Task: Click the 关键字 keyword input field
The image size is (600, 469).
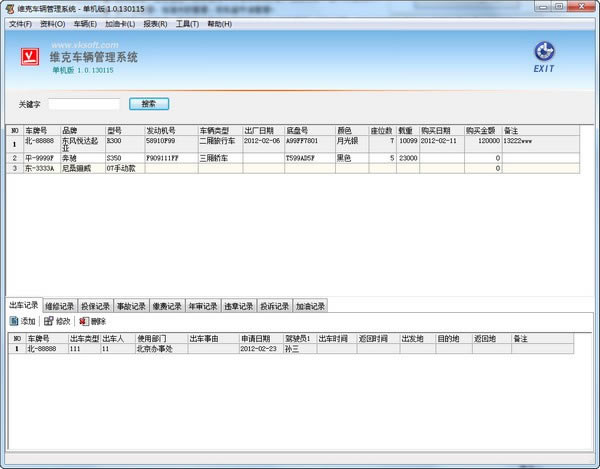Action: [x=84, y=103]
